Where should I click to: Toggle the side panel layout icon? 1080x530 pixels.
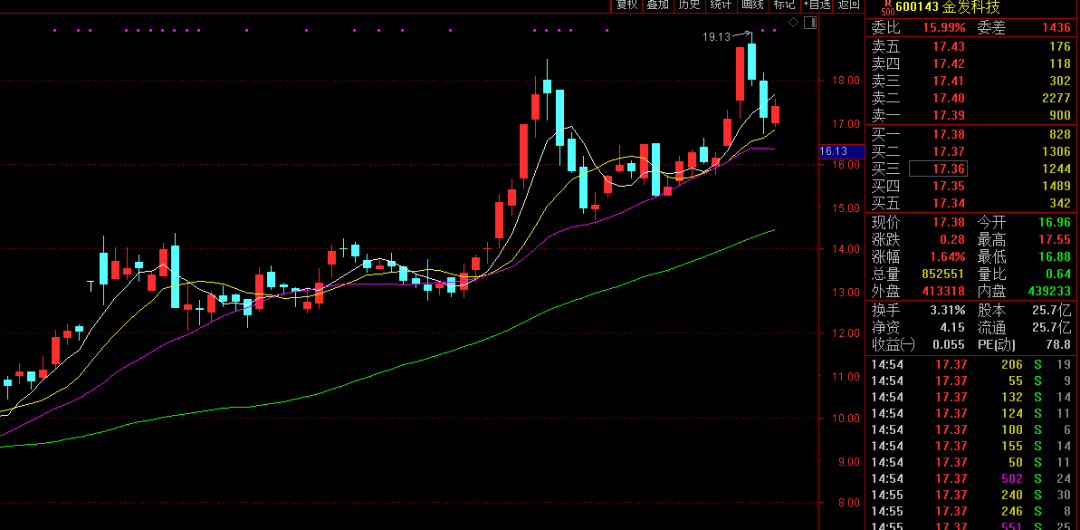(807, 22)
